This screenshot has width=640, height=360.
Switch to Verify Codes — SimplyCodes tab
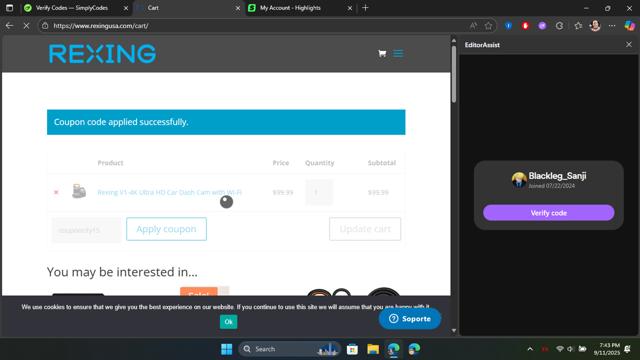click(x=71, y=8)
